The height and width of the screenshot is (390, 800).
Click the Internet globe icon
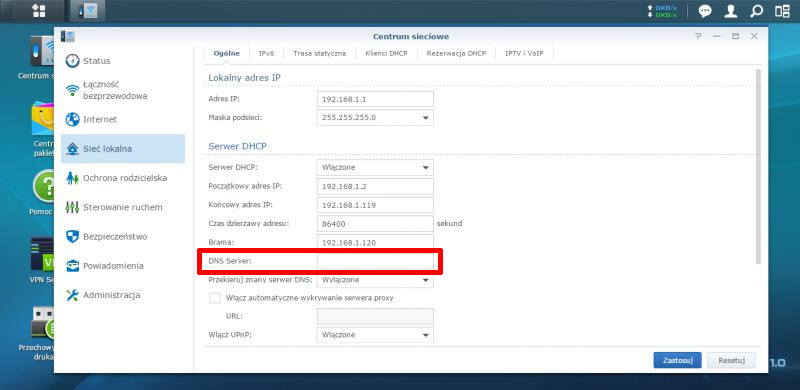point(73,119)
